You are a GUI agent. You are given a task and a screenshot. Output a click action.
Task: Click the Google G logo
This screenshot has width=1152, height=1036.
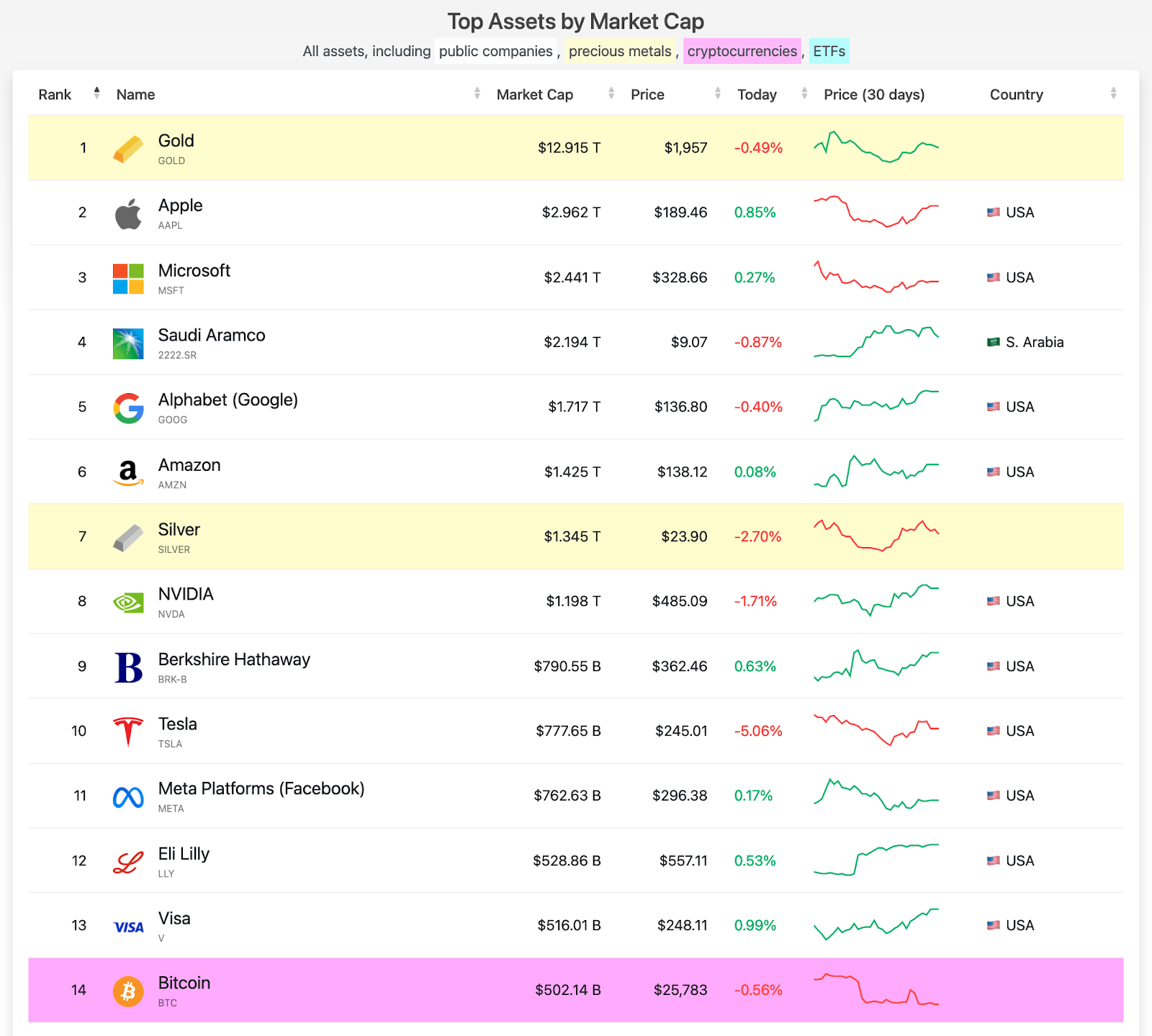click(128, 408)
